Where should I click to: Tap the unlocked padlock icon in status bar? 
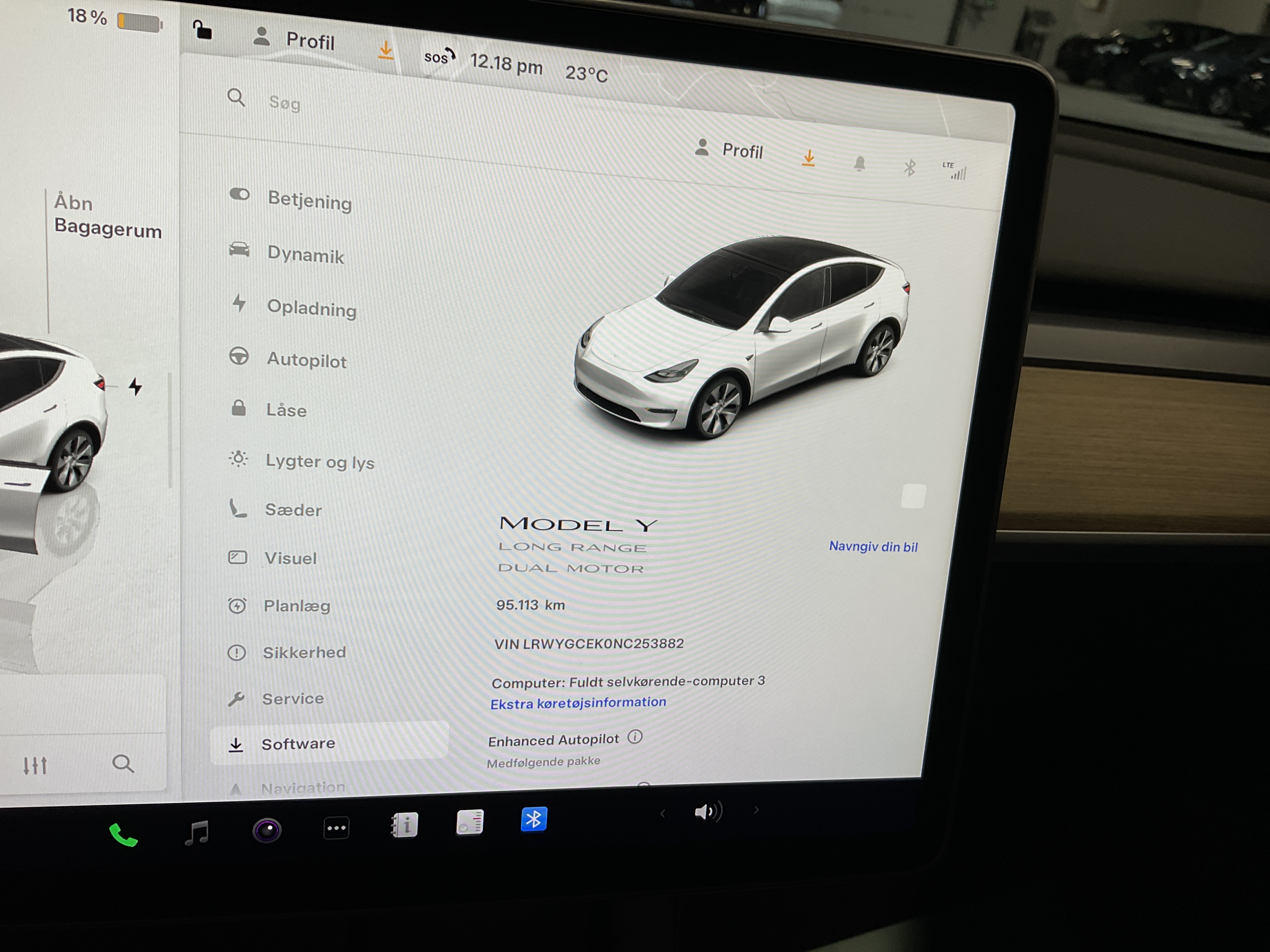coord(202,29)
